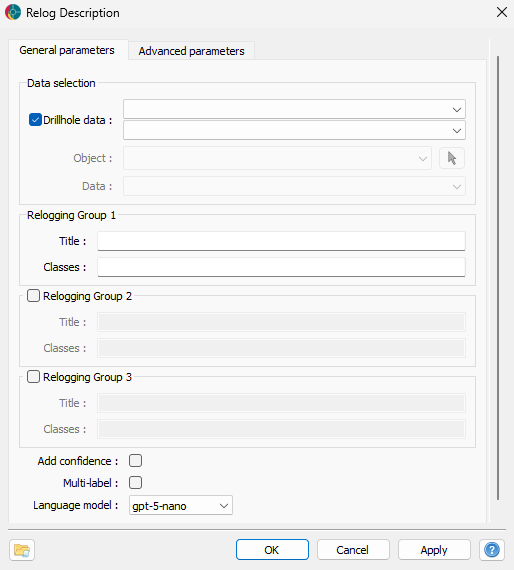Click the Relogging Group 2 Classes field
514x570 pixels.
[281, 348]
